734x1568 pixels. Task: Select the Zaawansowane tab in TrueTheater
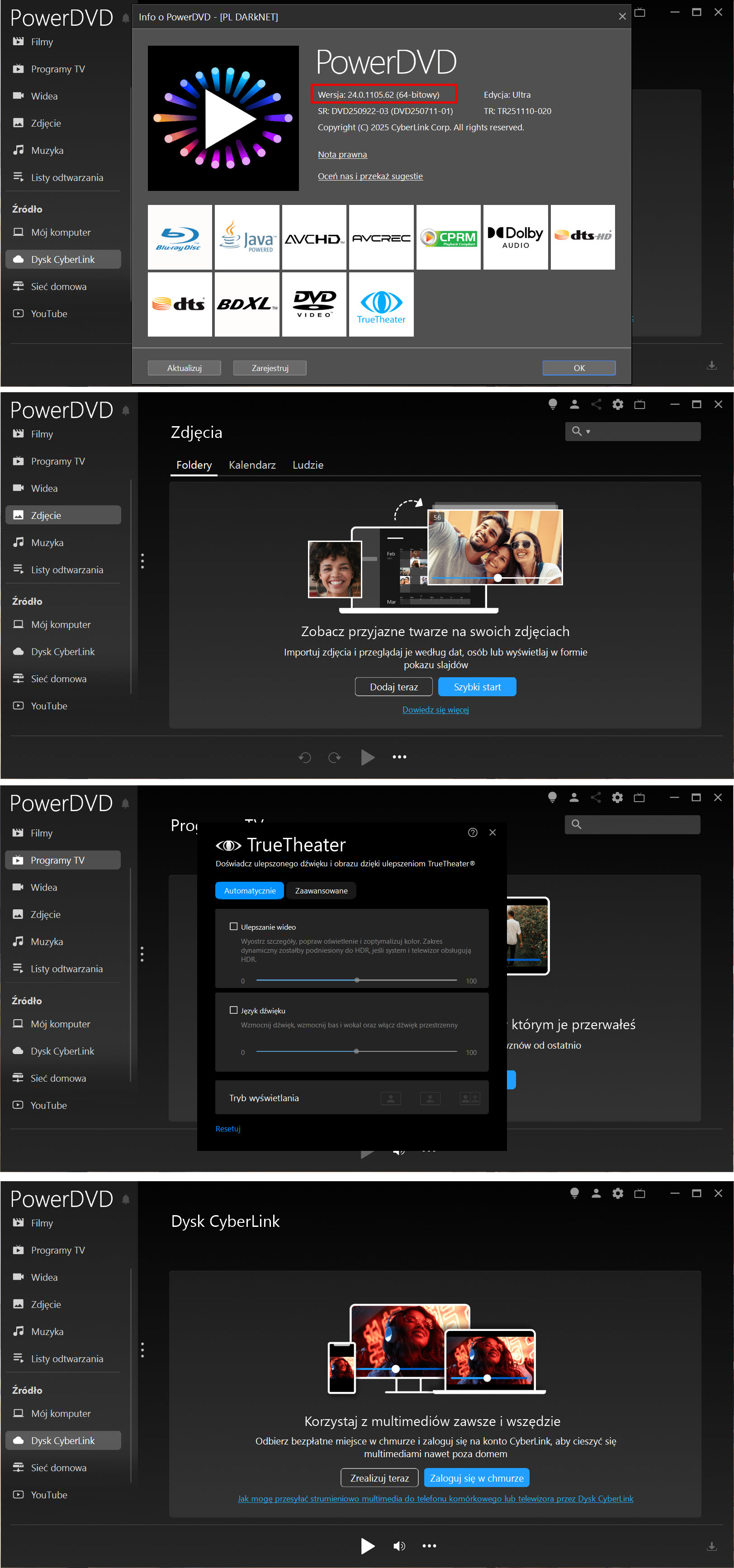point(322,890)
